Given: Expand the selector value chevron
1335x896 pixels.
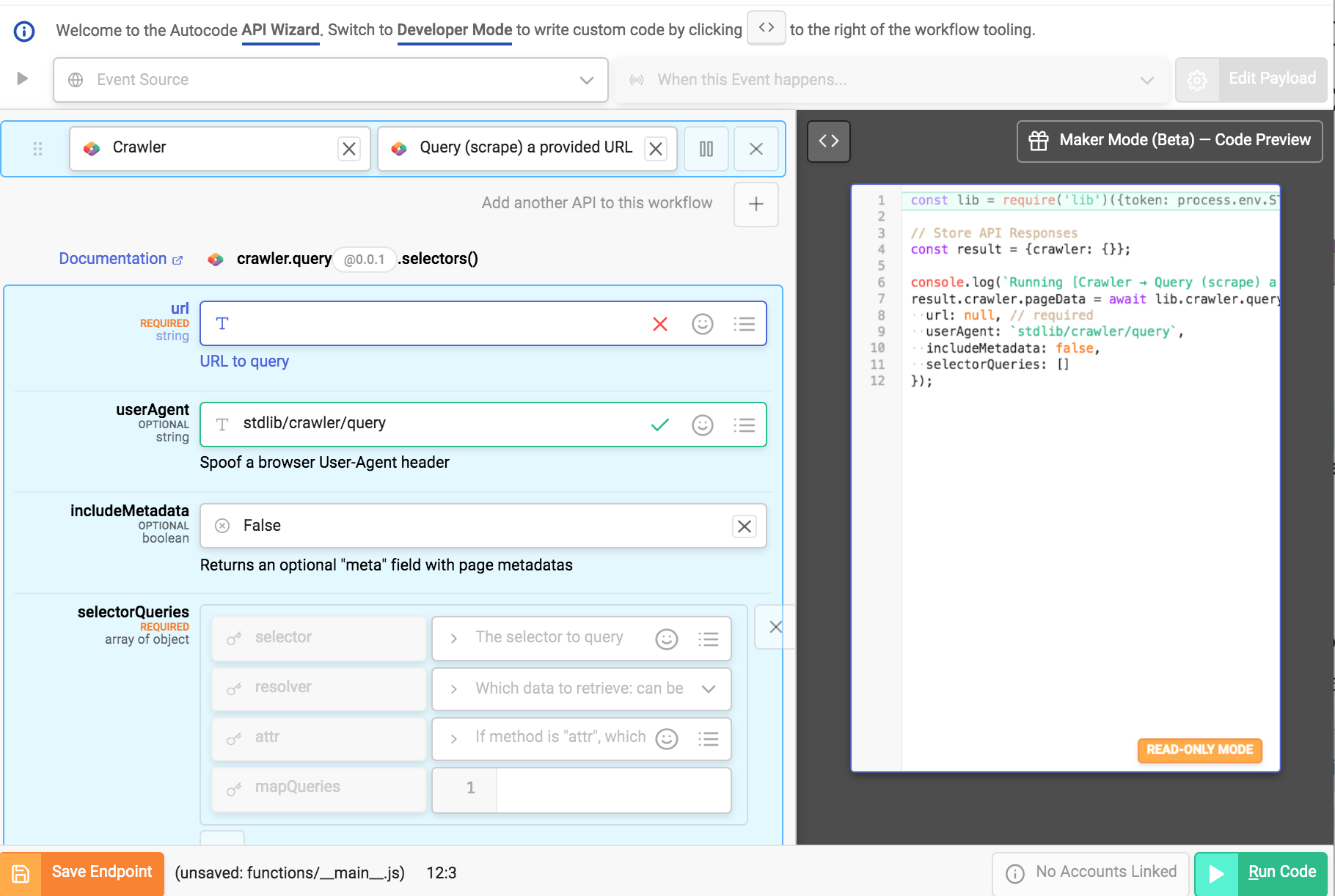Looking at the screenshot, I should click(454, 639).
